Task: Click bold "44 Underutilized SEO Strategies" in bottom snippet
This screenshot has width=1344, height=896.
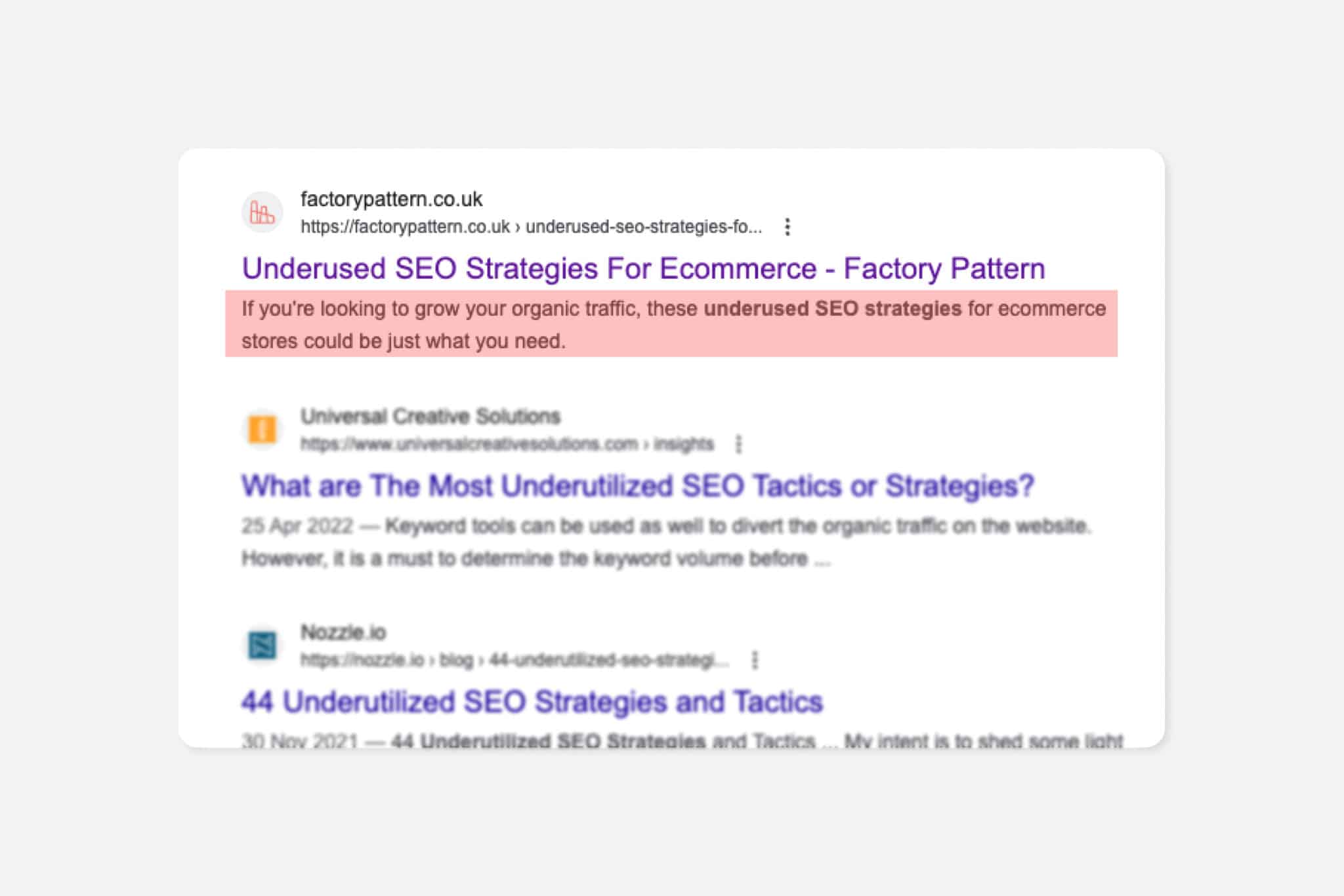Action: pos(548,741)
